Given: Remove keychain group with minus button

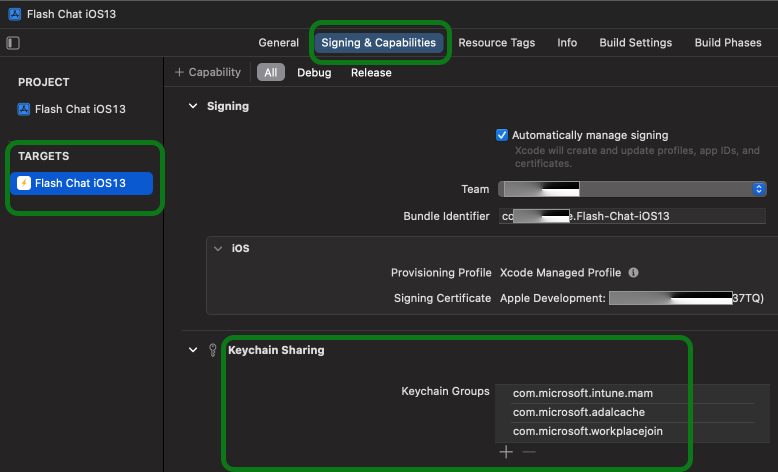Looking at the screenshot, I should pos(529,452).
